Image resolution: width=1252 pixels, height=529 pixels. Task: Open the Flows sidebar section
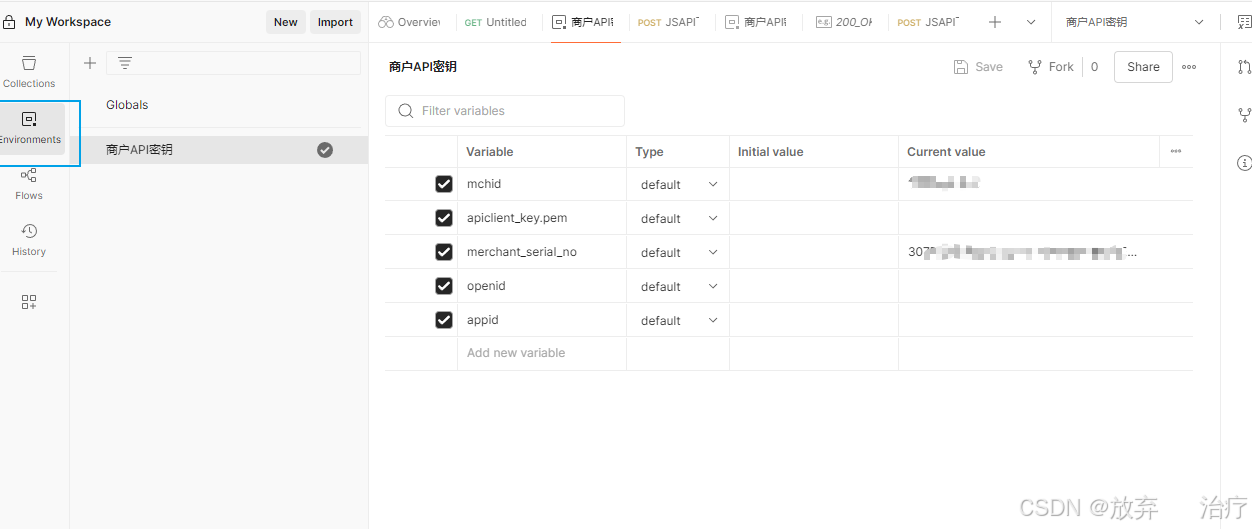(x=29, y=184)
